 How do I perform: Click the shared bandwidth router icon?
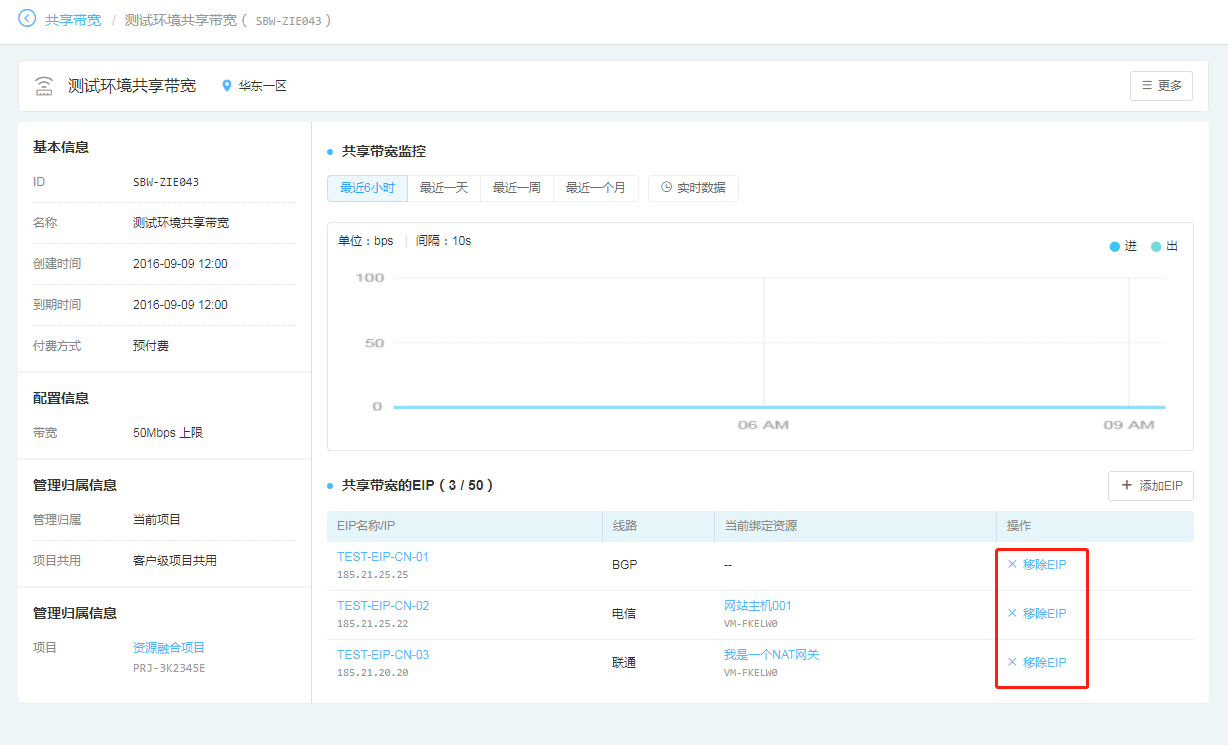(44, 86)
